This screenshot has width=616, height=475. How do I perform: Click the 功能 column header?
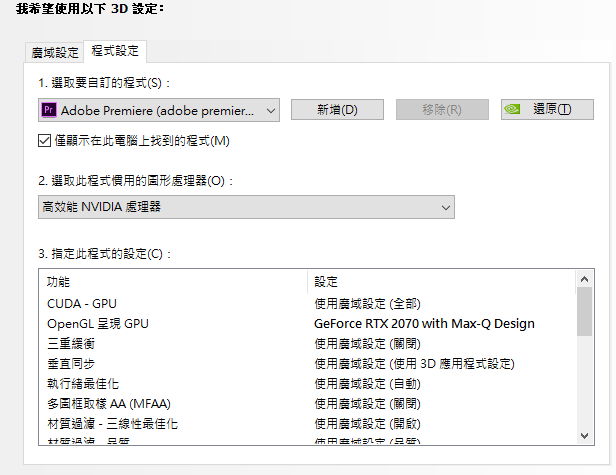point(173,282)
